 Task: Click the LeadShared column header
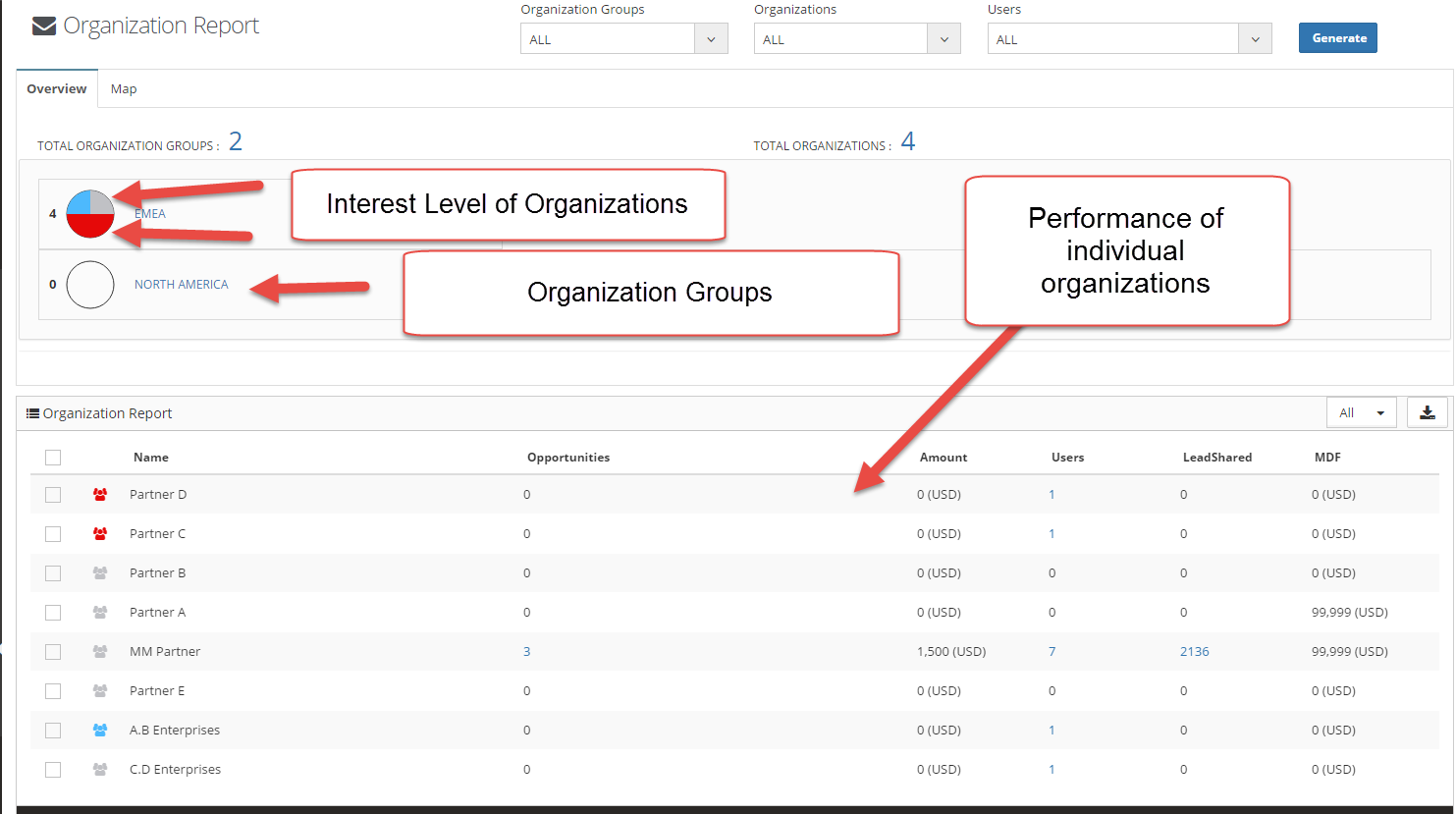(x=1217, y=458)
